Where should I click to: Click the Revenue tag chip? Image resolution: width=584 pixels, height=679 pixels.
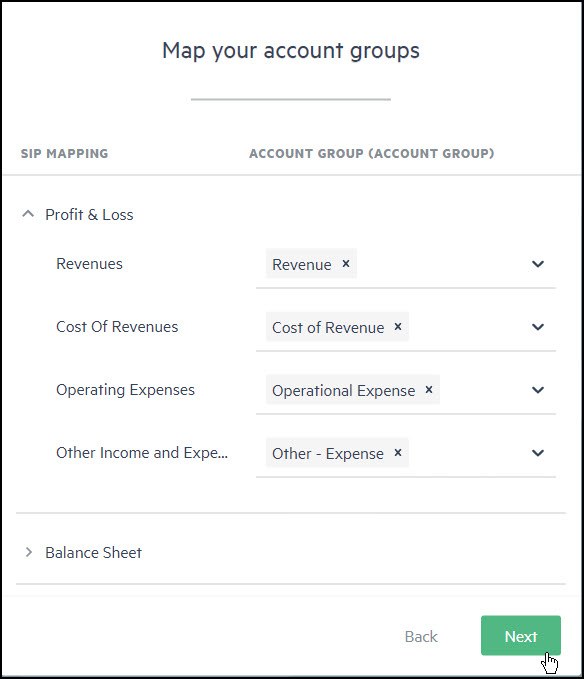pos(311,264)
